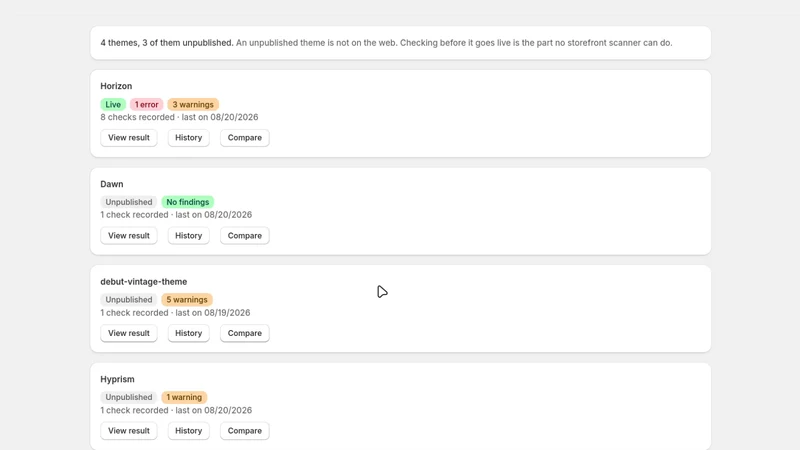Viewport: 800px width, 450px height.
Task: Click '4 themes, 3 of them unpublished.' text
Action: tap(167, 43)
